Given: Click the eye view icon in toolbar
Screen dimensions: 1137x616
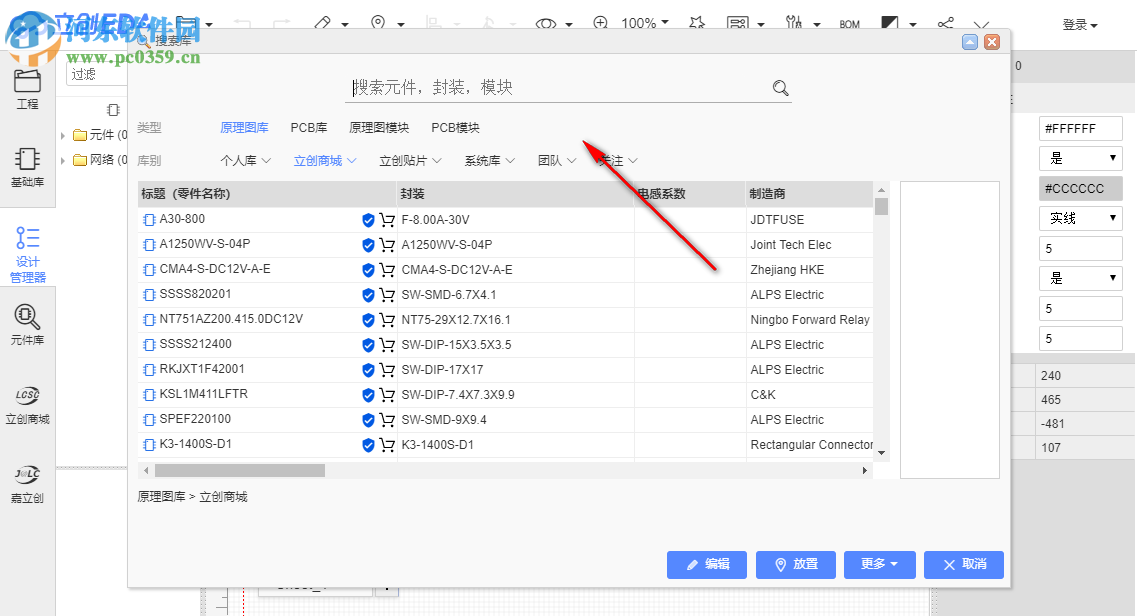Looking at the screenshot, I should click(x=545, y=23).
